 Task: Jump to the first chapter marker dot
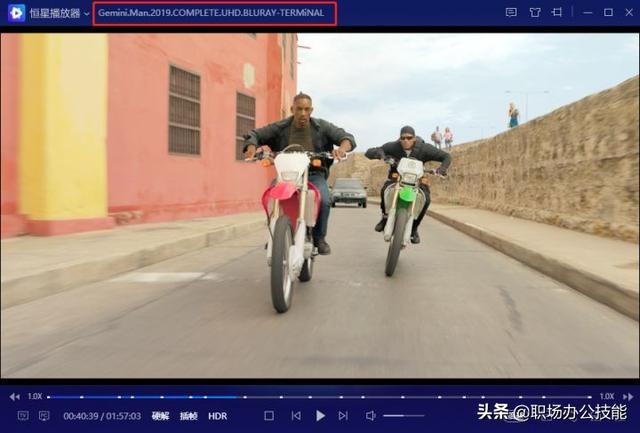[49, 397]
